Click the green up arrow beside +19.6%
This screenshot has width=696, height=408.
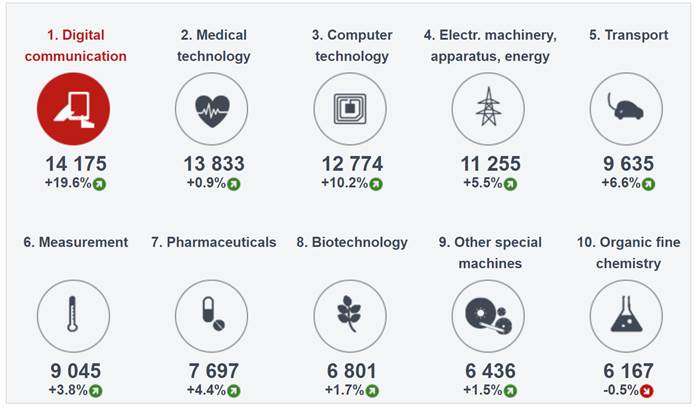point(99,184)
